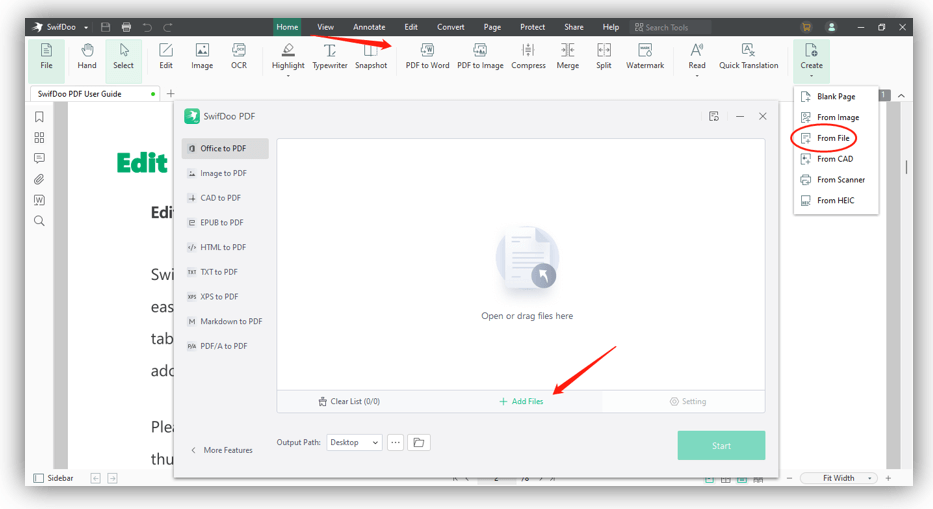Image resolution: width=933 pixels, height=509 pixels.
Task: Open the search panel in left sidebar
Action: click(39, 221)
